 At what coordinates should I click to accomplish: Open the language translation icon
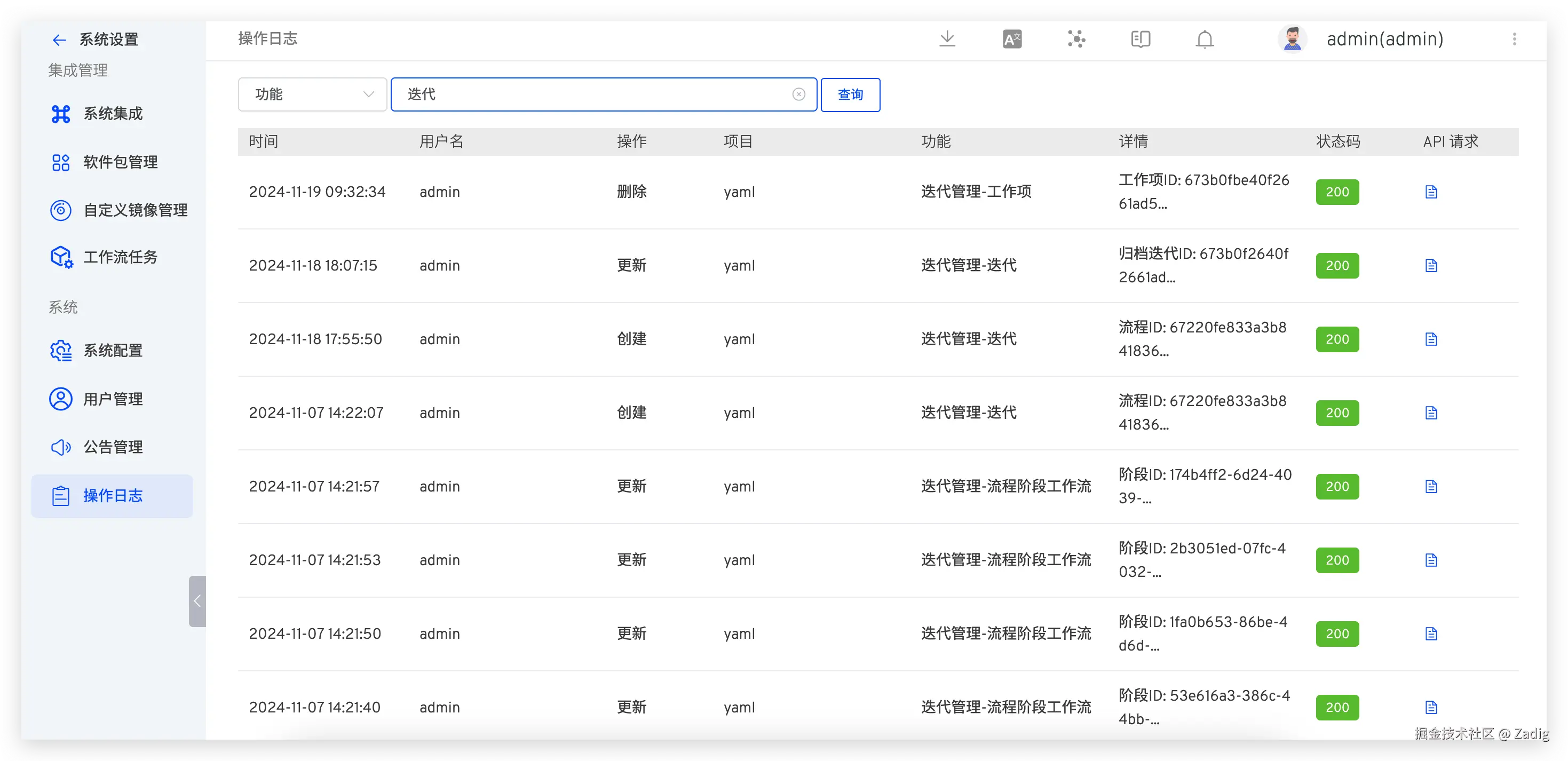1012,39
